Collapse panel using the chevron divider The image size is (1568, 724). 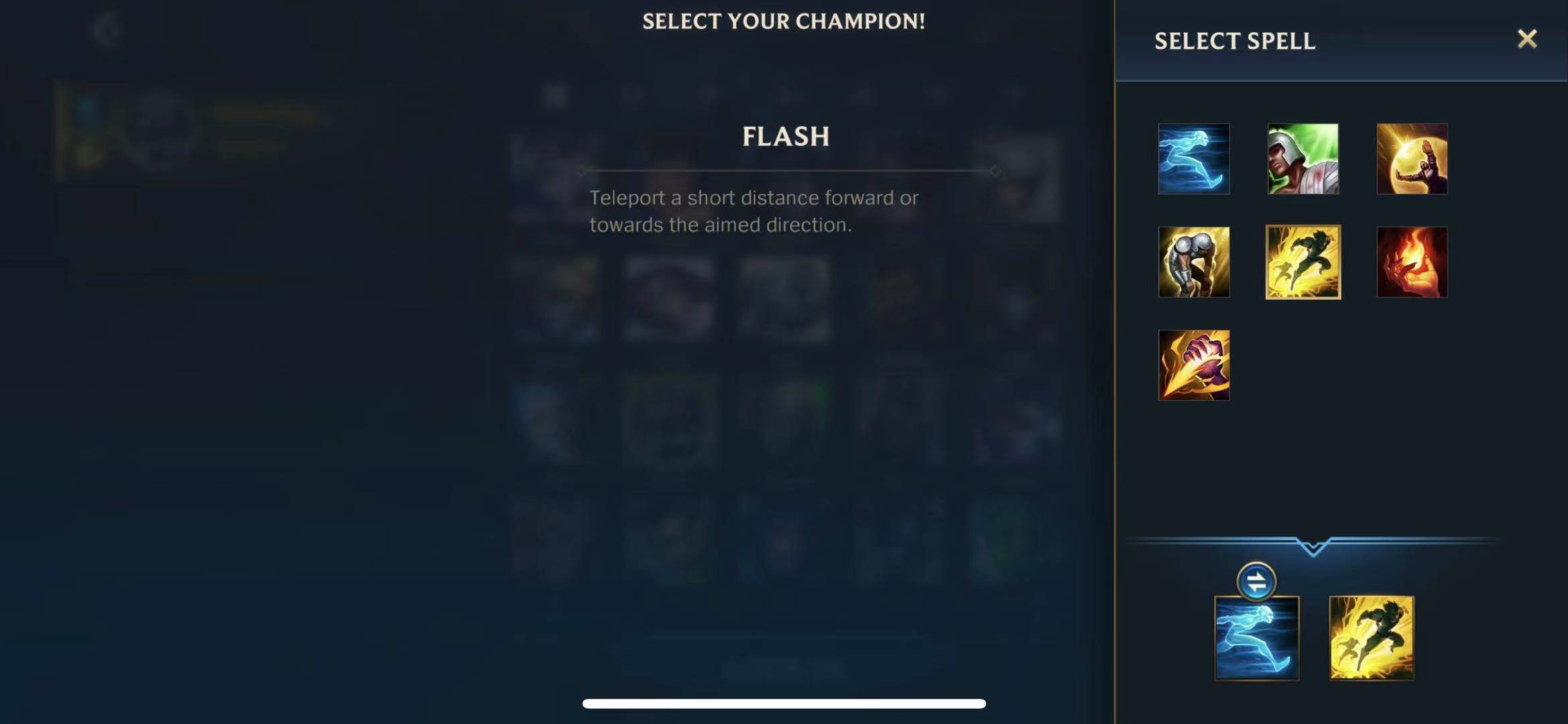tap(1313, 546)
